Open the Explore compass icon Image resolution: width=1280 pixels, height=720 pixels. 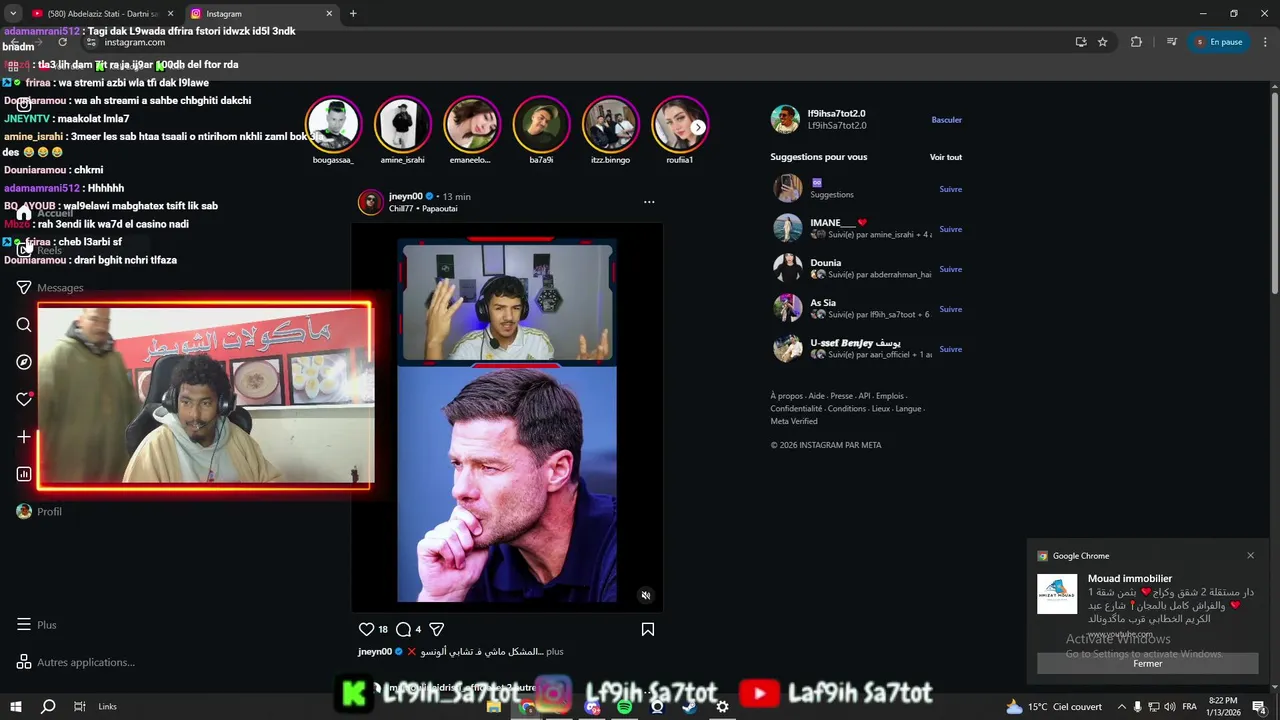point(24,362)
